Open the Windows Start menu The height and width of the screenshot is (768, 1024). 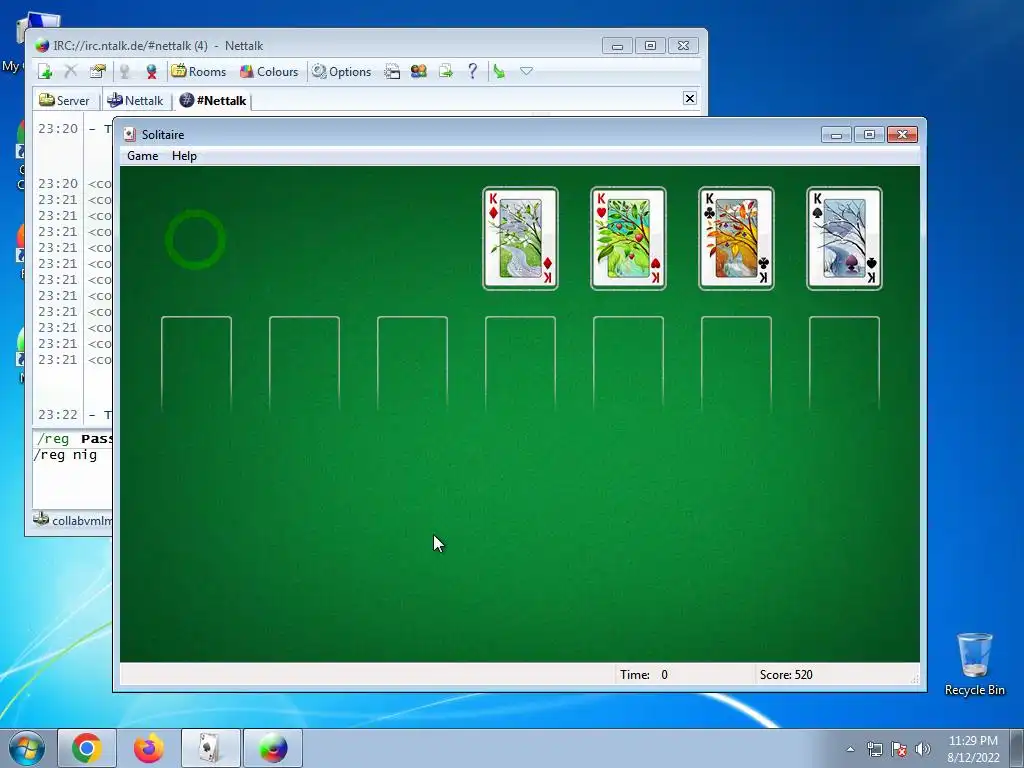click(27, 748)
